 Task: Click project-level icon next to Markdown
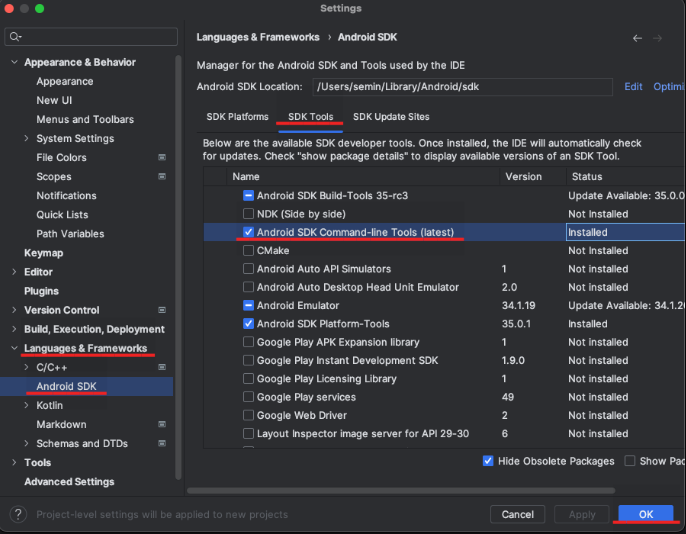point(162,425)
